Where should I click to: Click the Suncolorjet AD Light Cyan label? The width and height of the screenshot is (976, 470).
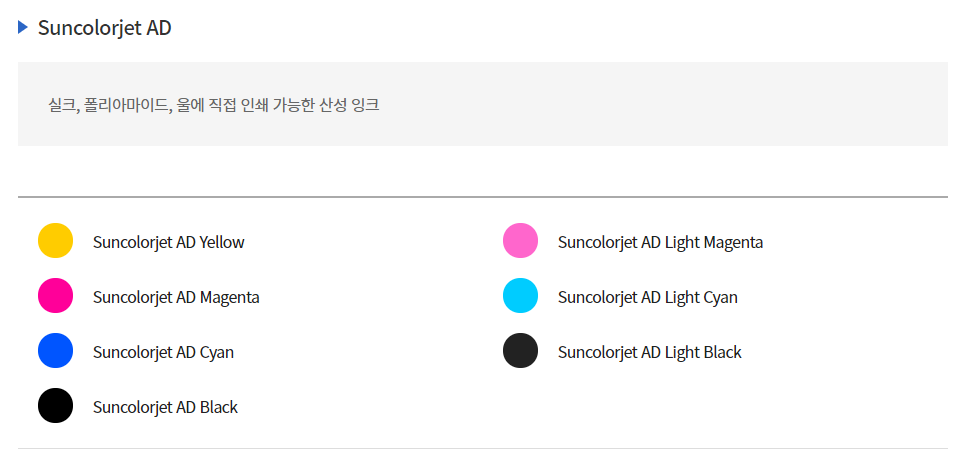click(x=648, y=298)
